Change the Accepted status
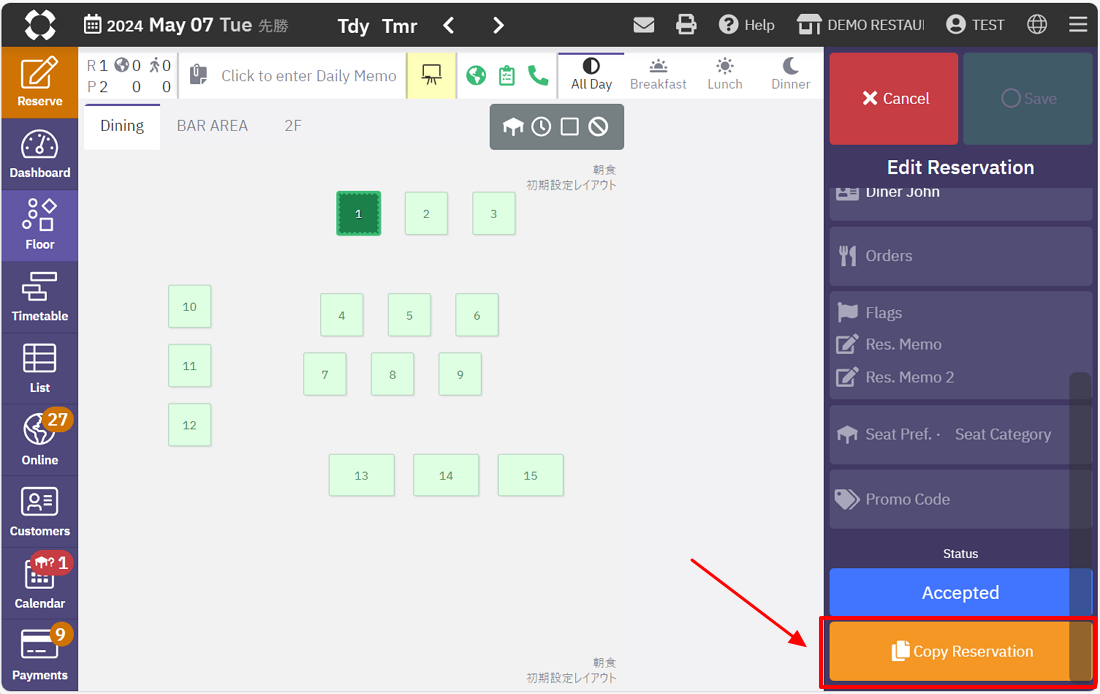 [x=960, y=593]
